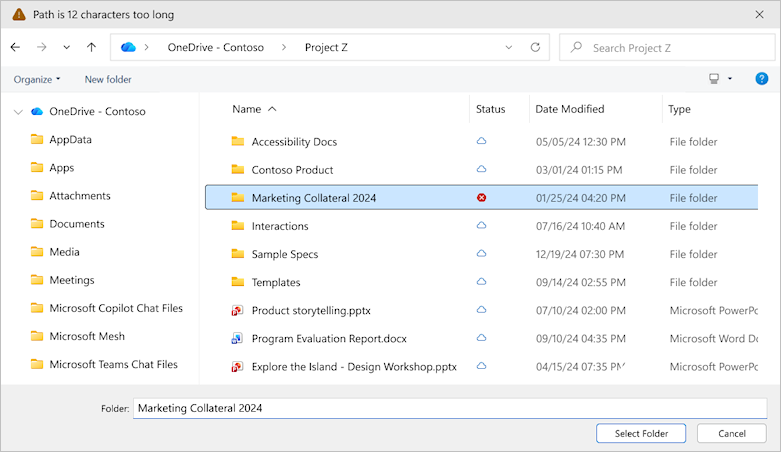781x452 pixels.
Task: Open Microsoft Mesh in the navigation pane
Action: coord(87,336)
